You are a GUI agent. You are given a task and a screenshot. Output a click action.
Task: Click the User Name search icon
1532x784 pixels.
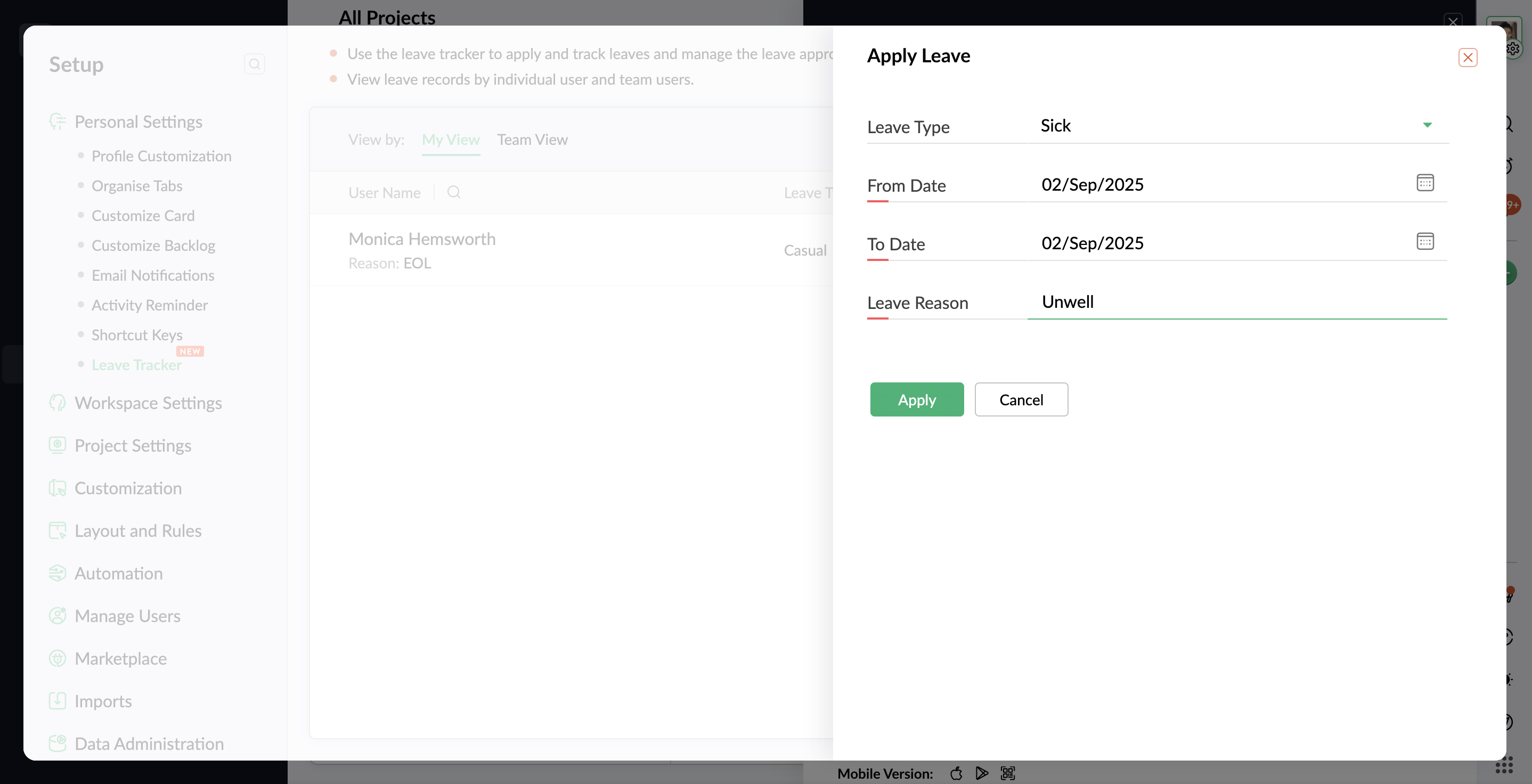(453, 192)
